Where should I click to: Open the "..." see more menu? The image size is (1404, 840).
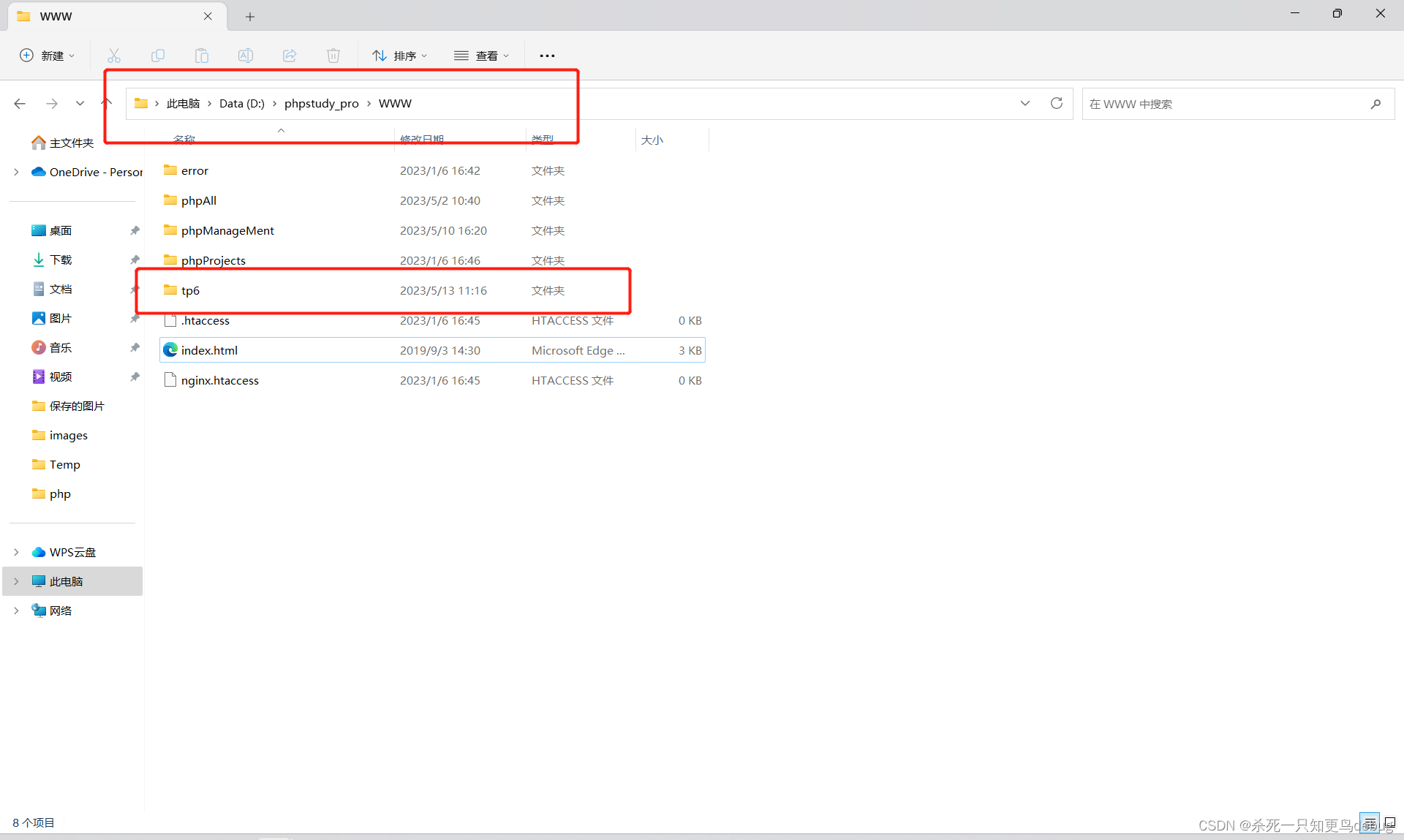pyautogui.click(x=547, y=55)
